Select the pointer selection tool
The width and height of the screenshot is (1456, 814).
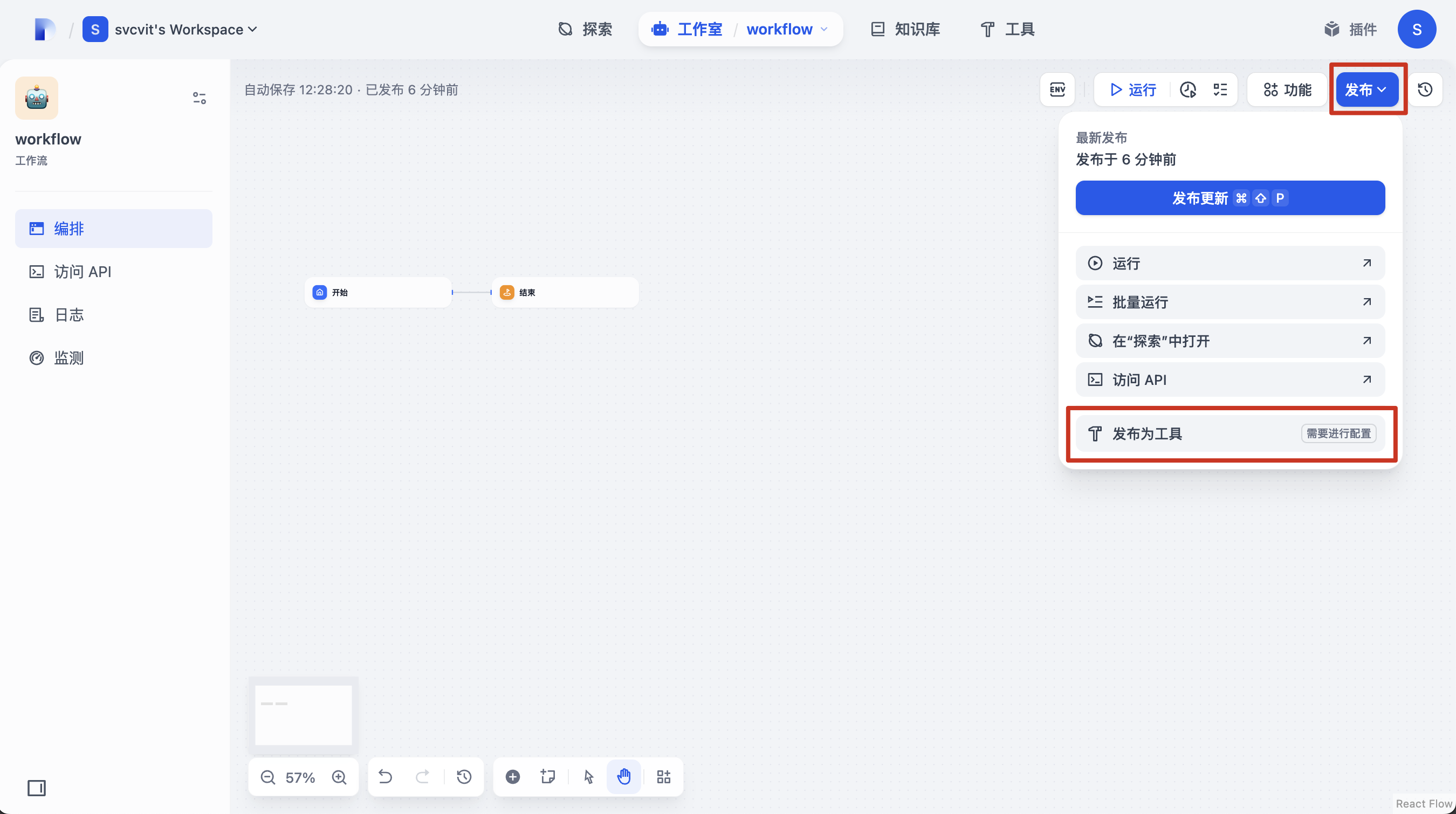[588, 777]
